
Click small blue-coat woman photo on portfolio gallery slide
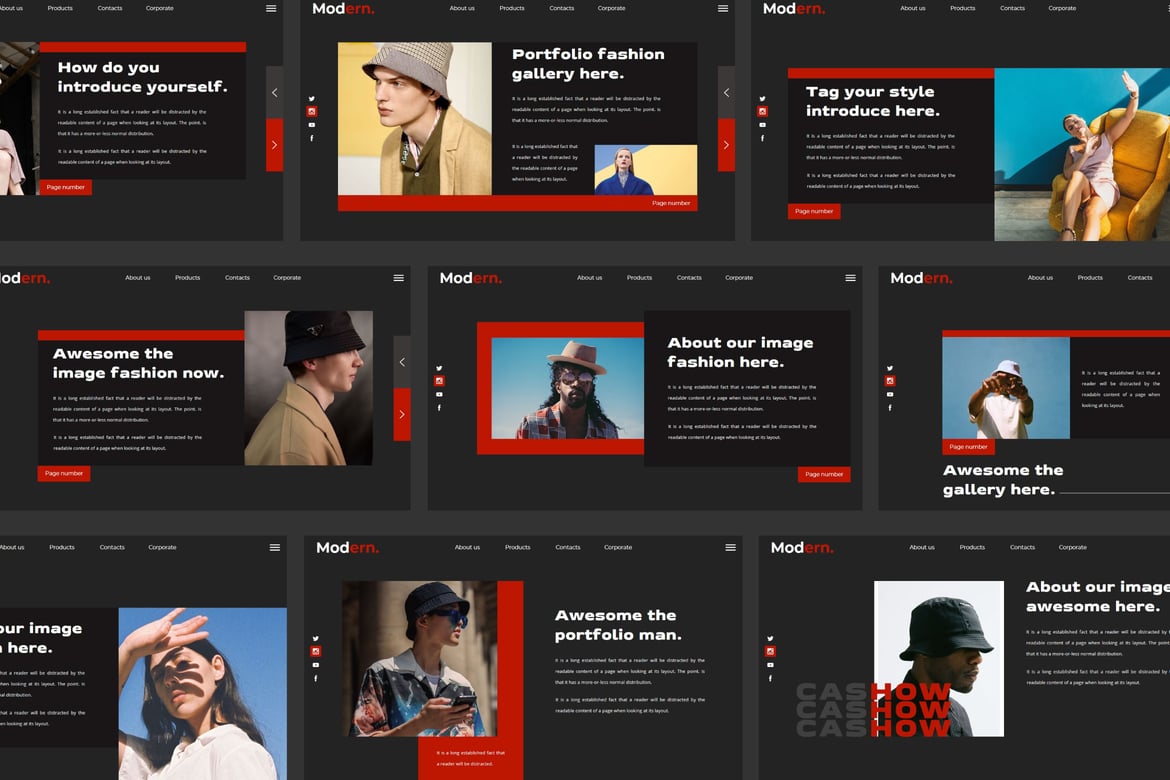pyautogui.click(x=645, y=170)
